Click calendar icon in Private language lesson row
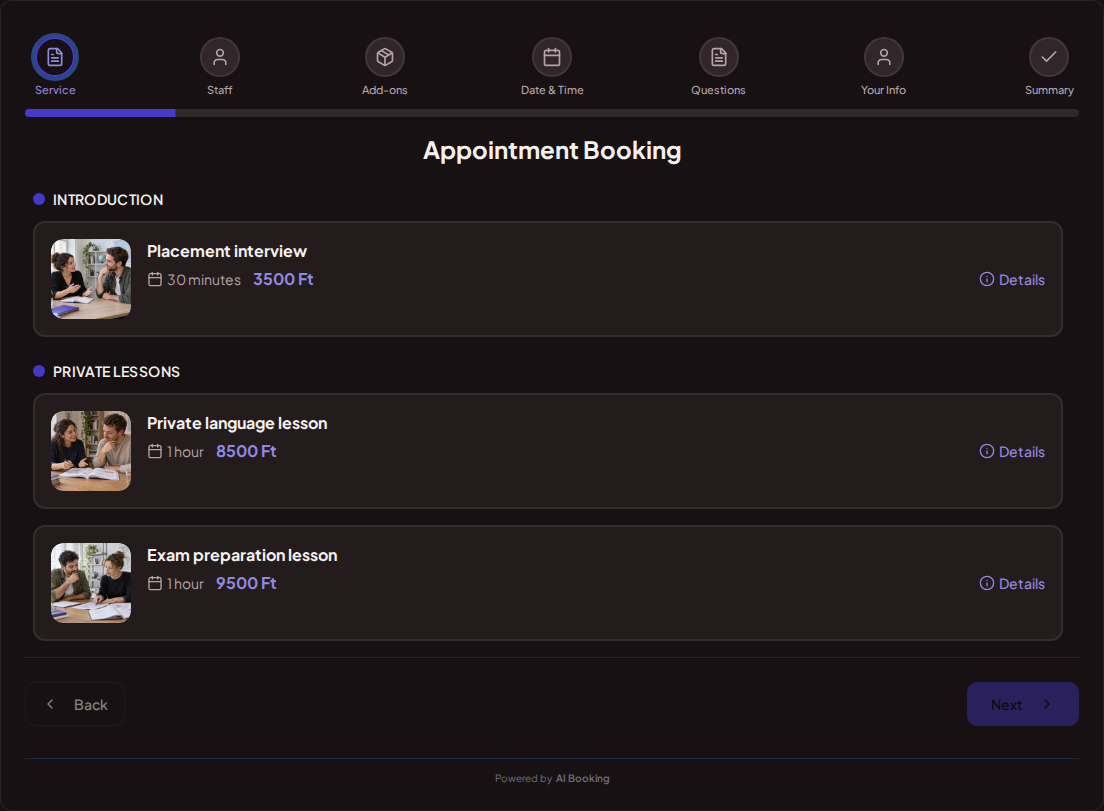 (155, 451)
